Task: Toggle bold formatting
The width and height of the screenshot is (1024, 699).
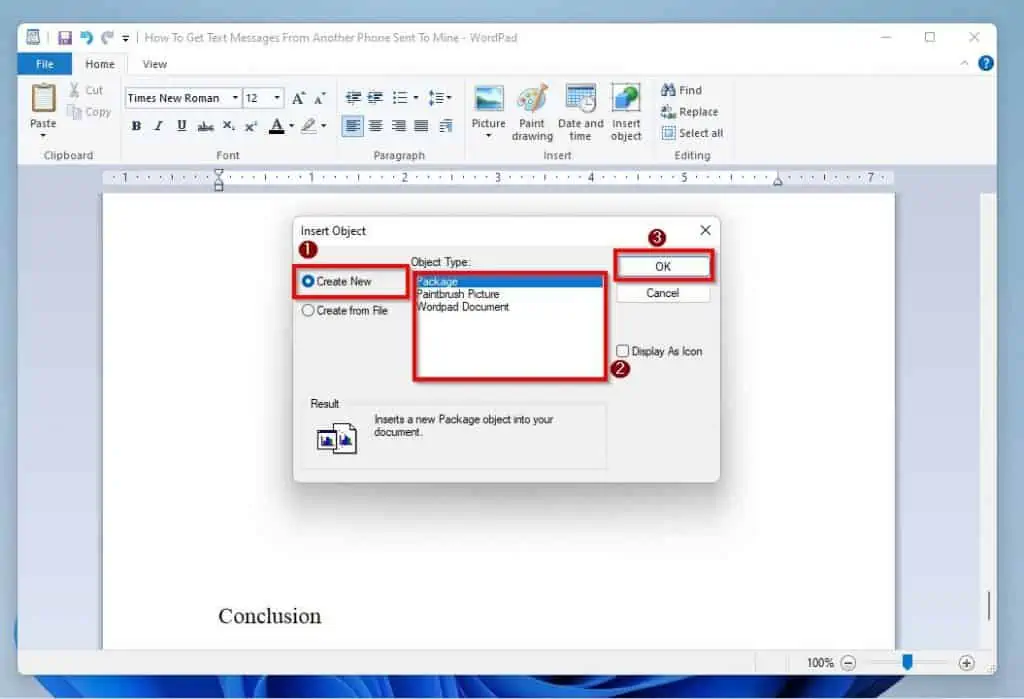Action: 136,126
